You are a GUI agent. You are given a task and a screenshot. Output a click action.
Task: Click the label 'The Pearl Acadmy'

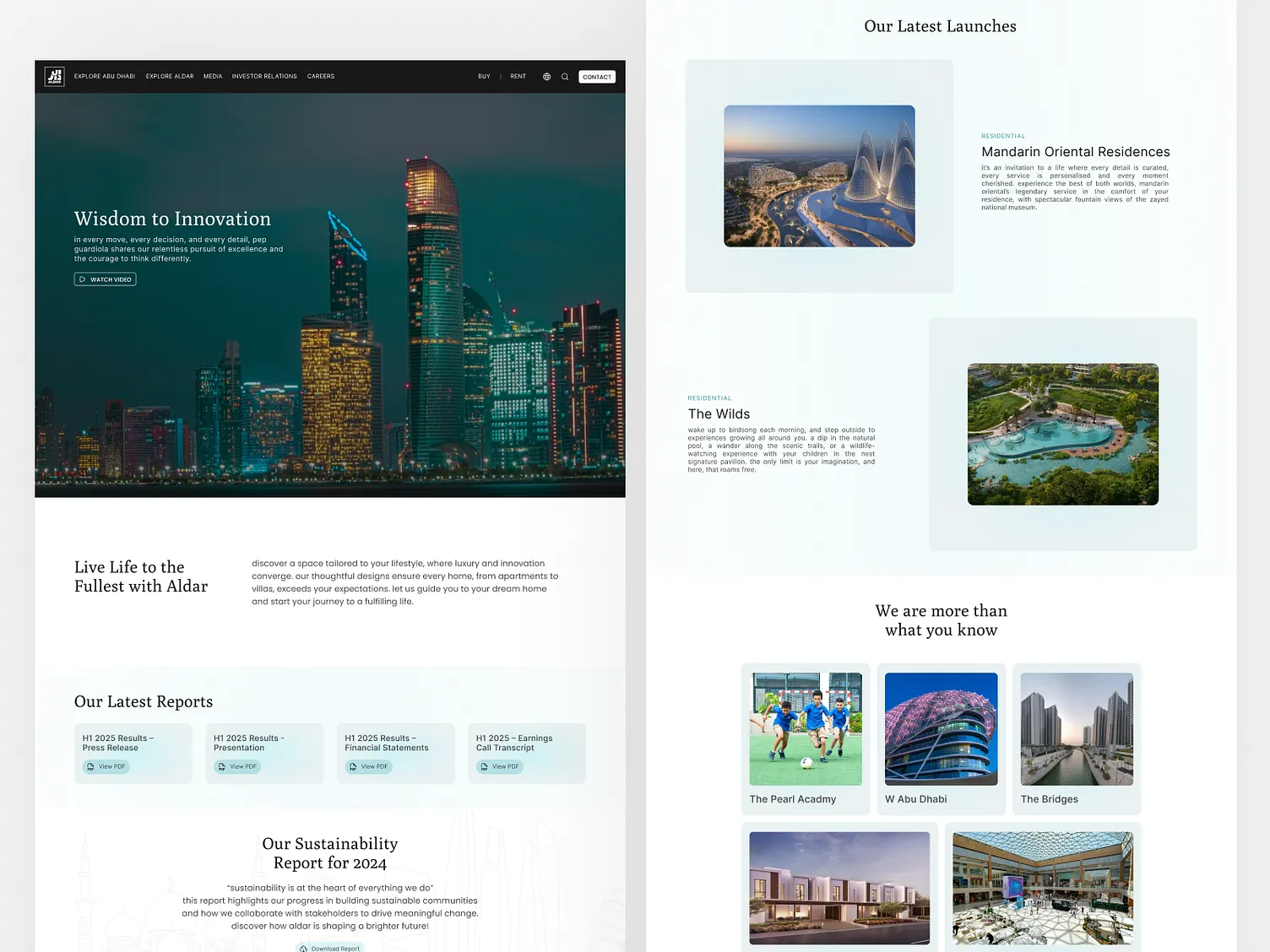pyautogui.click(x=793, y=799)
